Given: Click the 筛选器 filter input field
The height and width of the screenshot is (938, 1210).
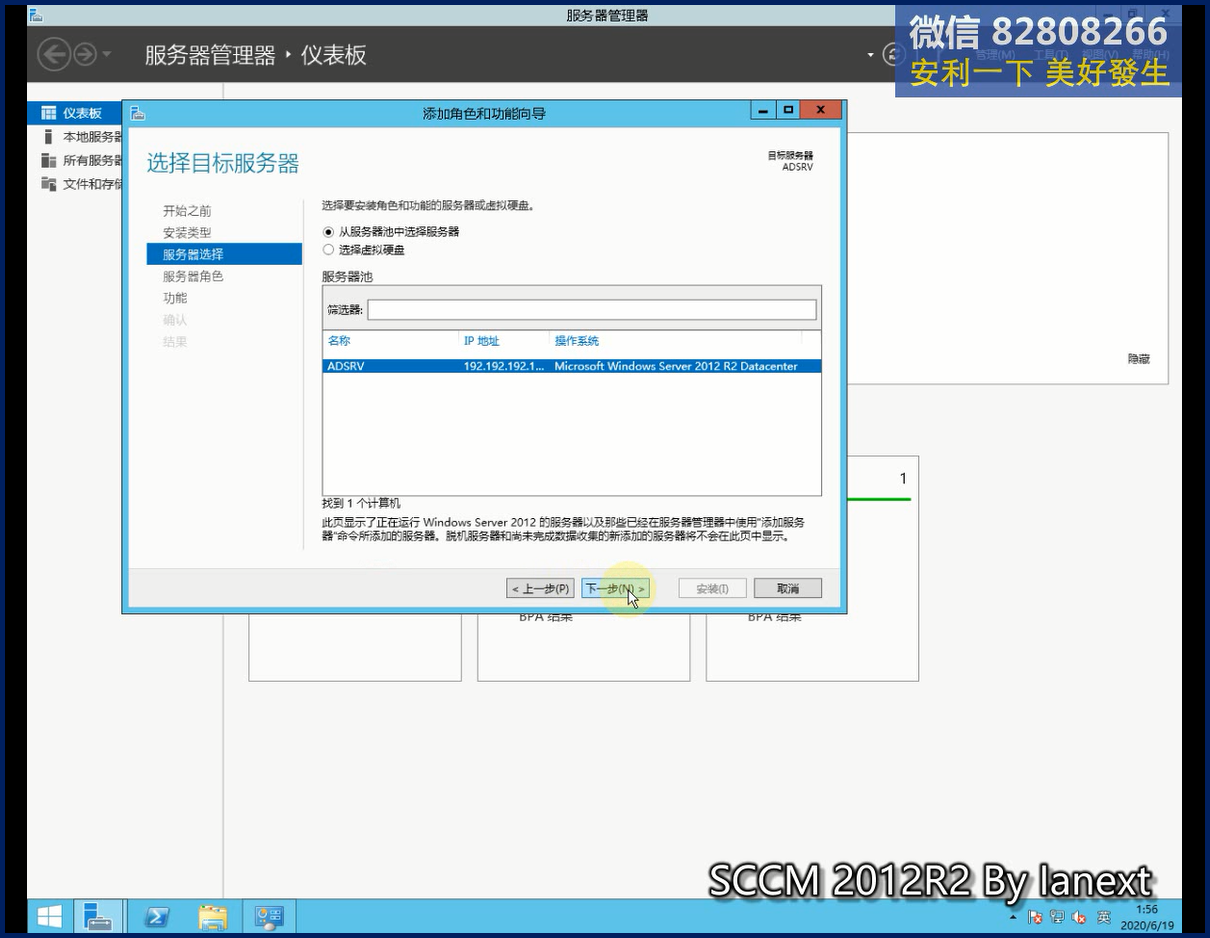Looking at the screenshot, I should 592,310.
